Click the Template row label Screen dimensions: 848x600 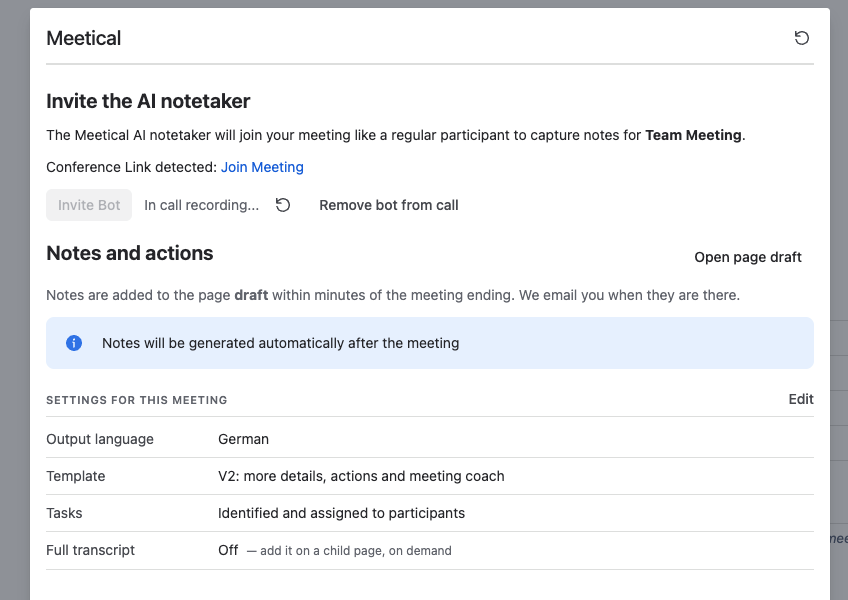pyautogui.click(x=76, y=476)
